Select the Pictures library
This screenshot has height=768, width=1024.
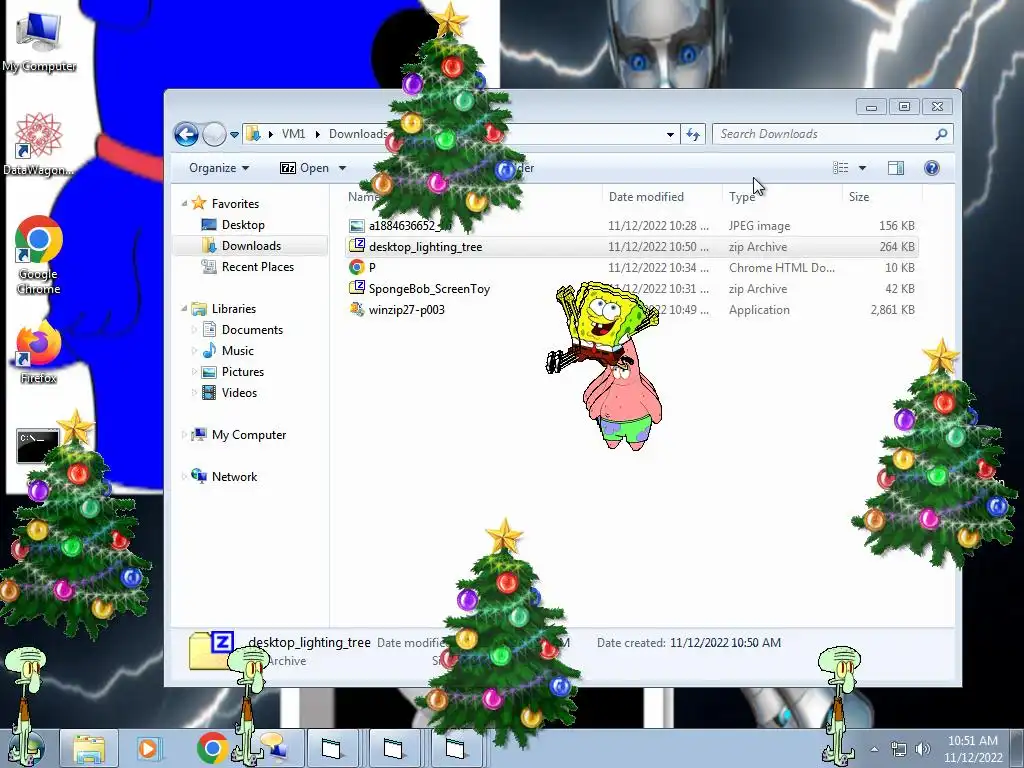tap(243, 372)
